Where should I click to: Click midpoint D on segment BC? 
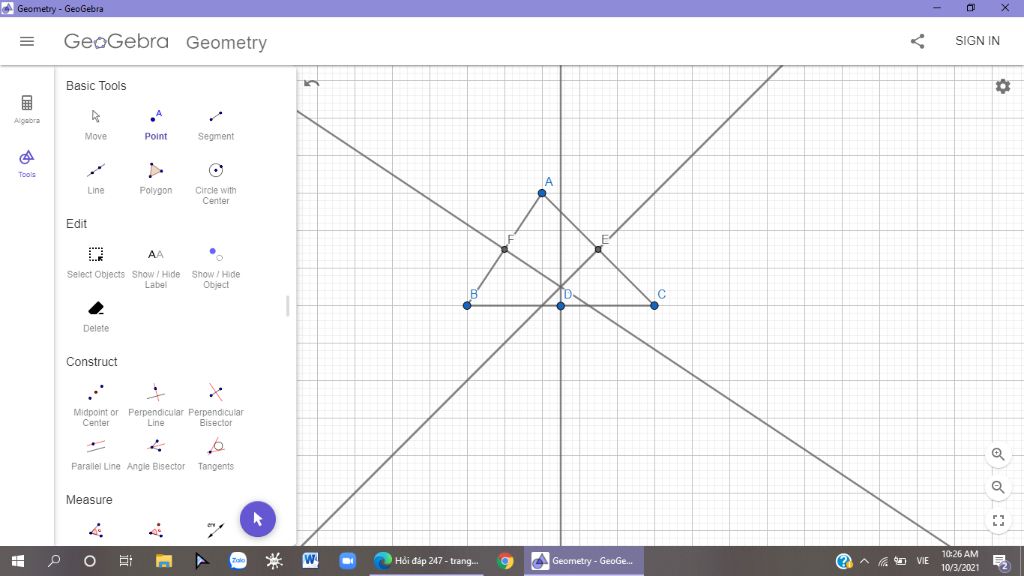tap(560, 306)
